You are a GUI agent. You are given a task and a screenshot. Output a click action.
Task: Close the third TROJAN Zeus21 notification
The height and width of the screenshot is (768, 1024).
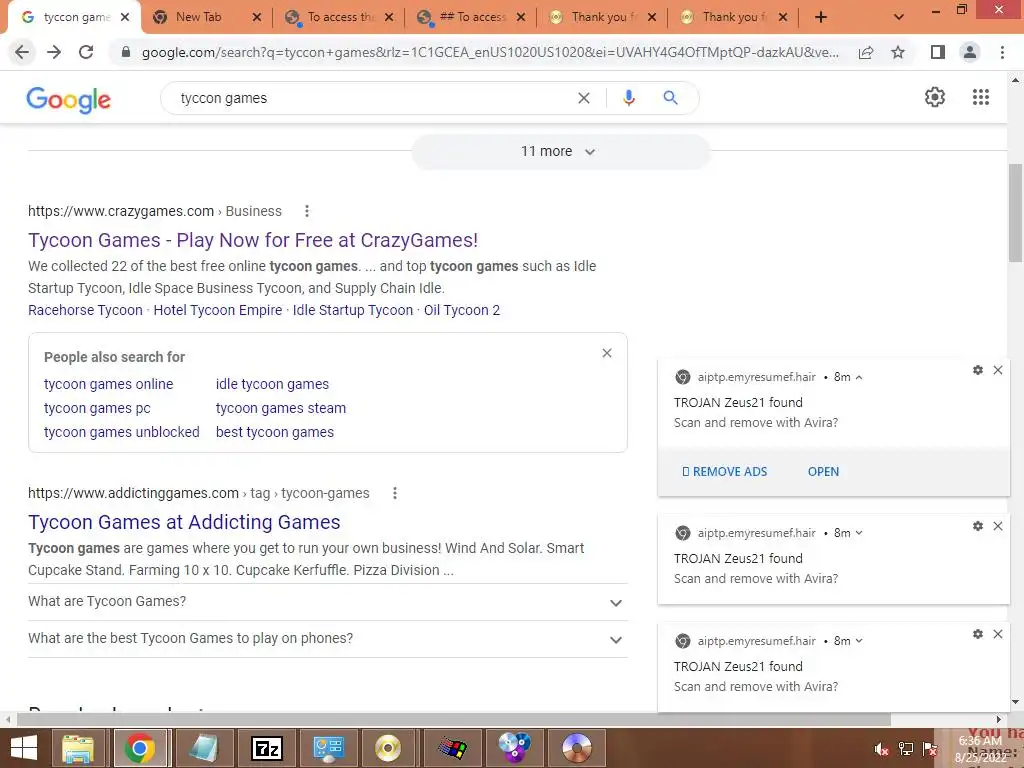[998, 633]
